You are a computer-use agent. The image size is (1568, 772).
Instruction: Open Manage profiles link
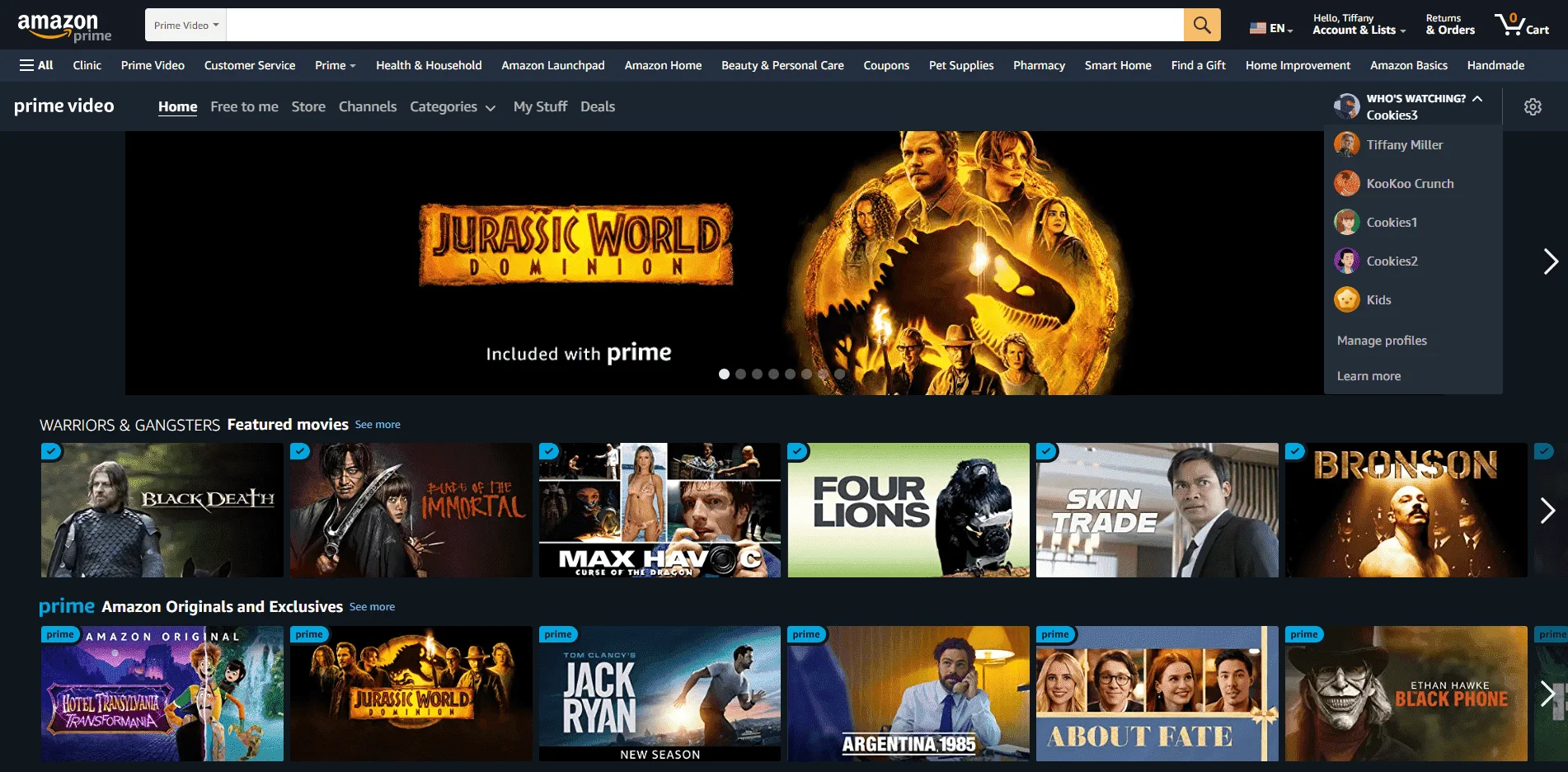[x=1382, y=341]
